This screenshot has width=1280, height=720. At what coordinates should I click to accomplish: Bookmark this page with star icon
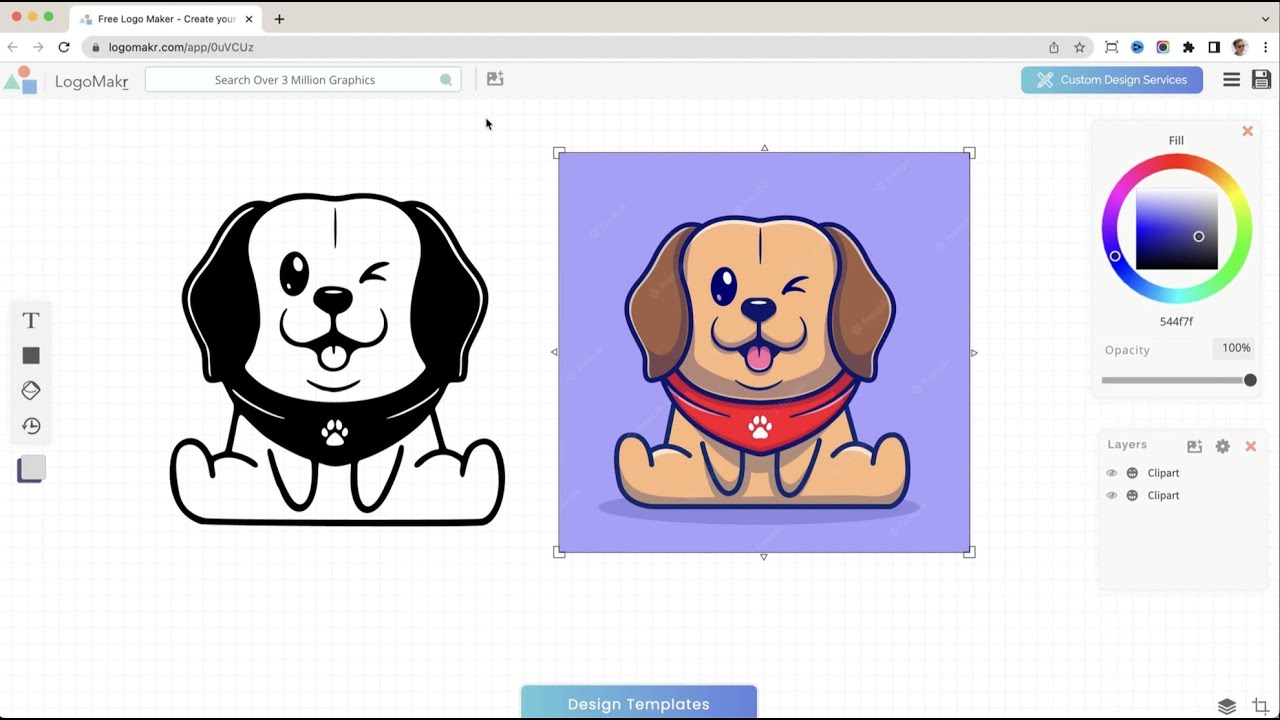pyautogui.click(x=1080, y=47)
